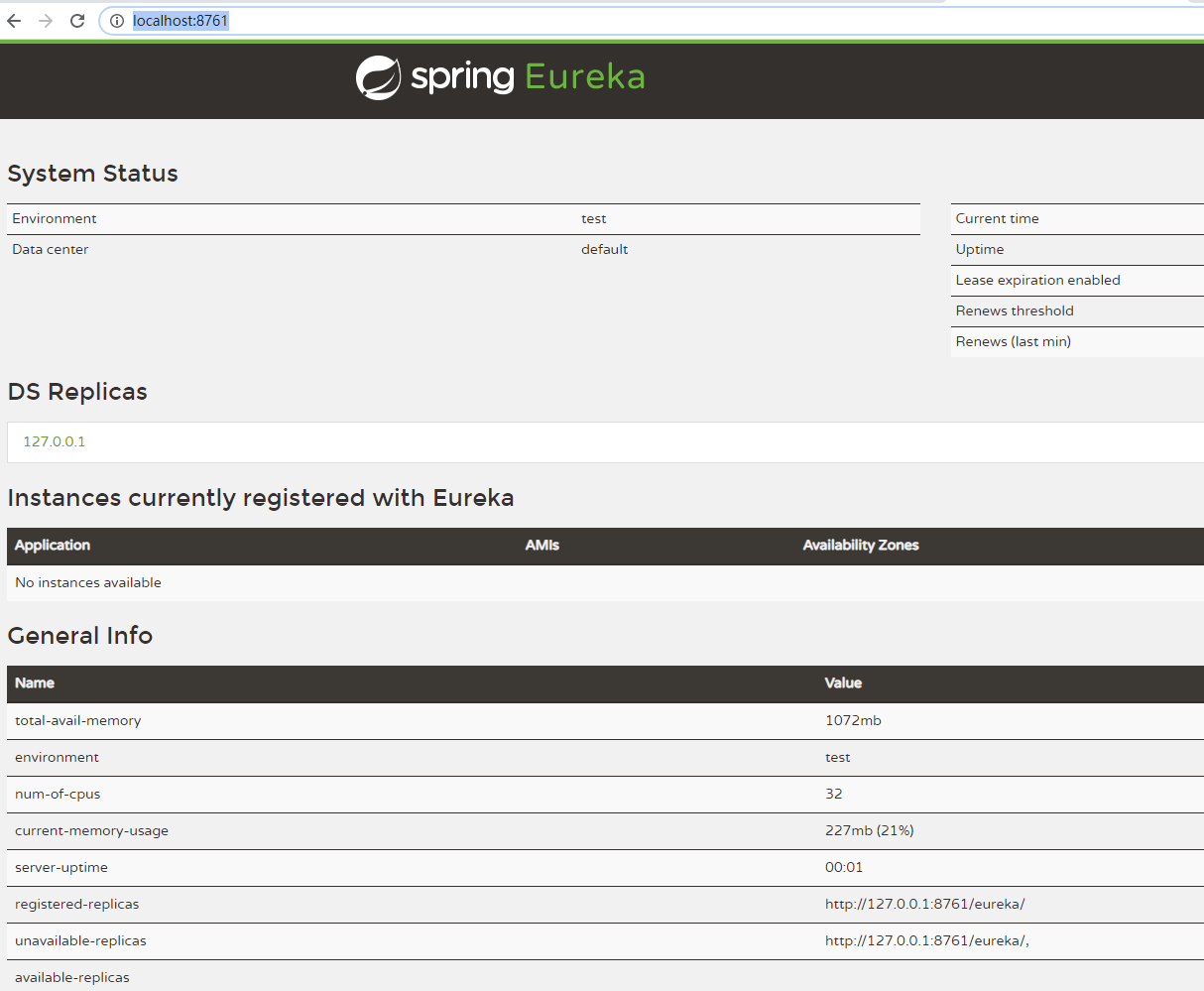Click the Uptime row label

980,250
